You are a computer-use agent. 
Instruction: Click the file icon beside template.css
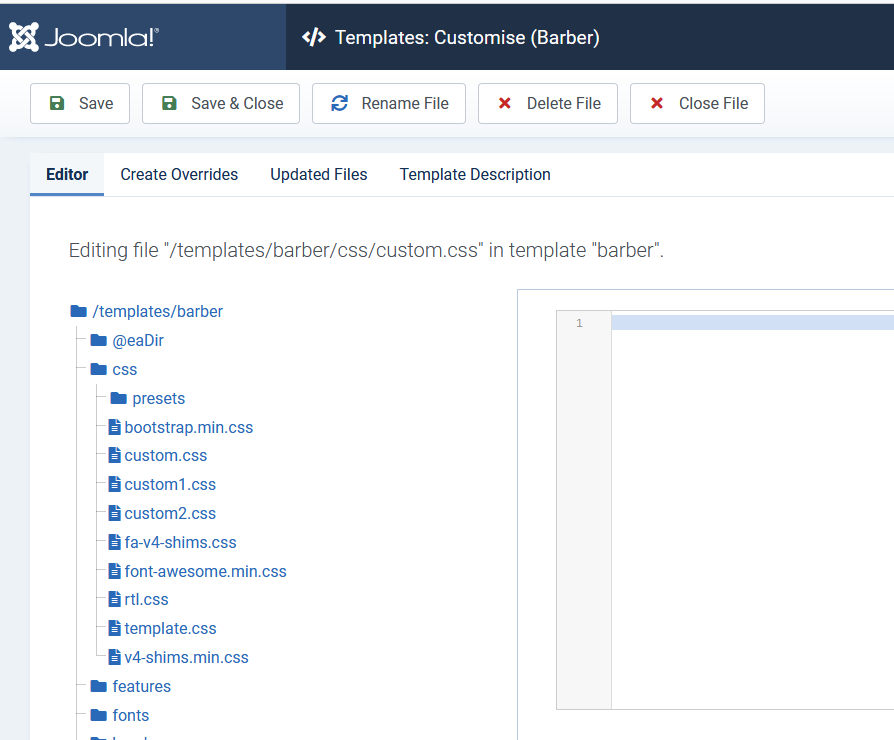[x=115, y=628]
